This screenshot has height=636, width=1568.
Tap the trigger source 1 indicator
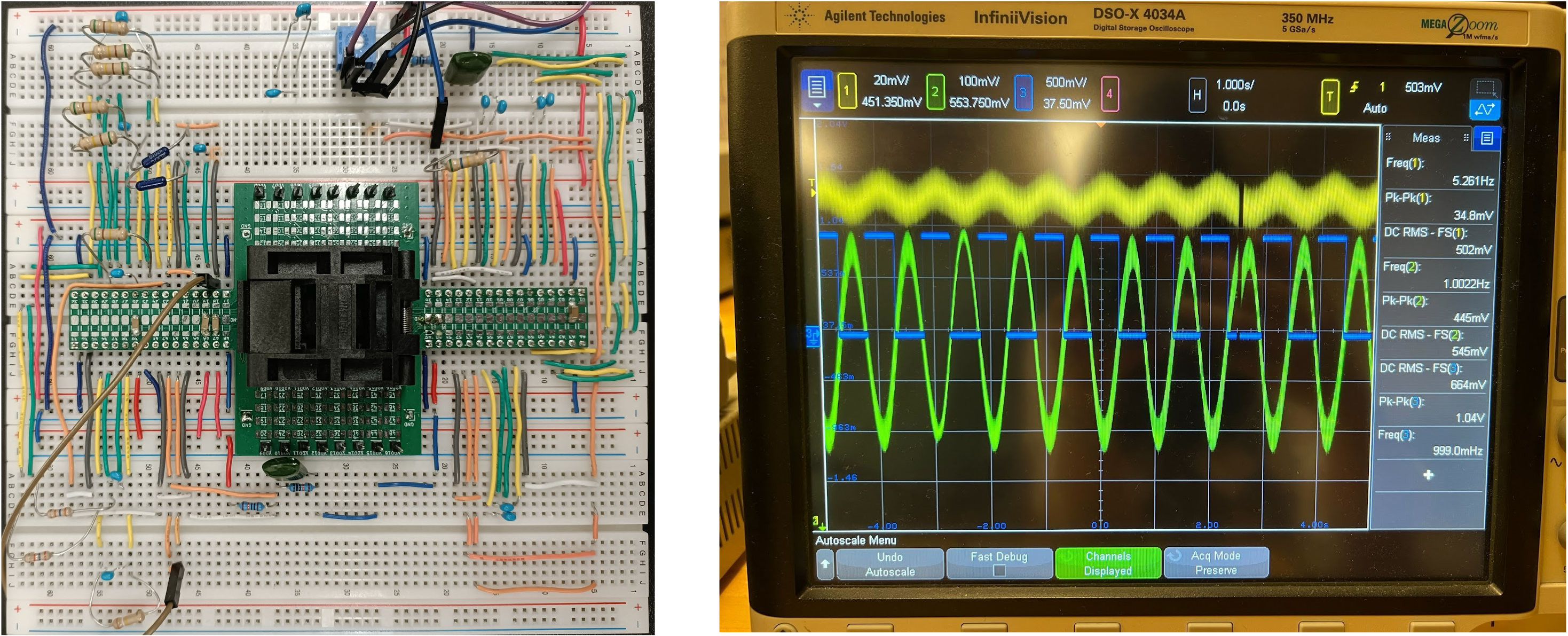(x=1382, y=87)
